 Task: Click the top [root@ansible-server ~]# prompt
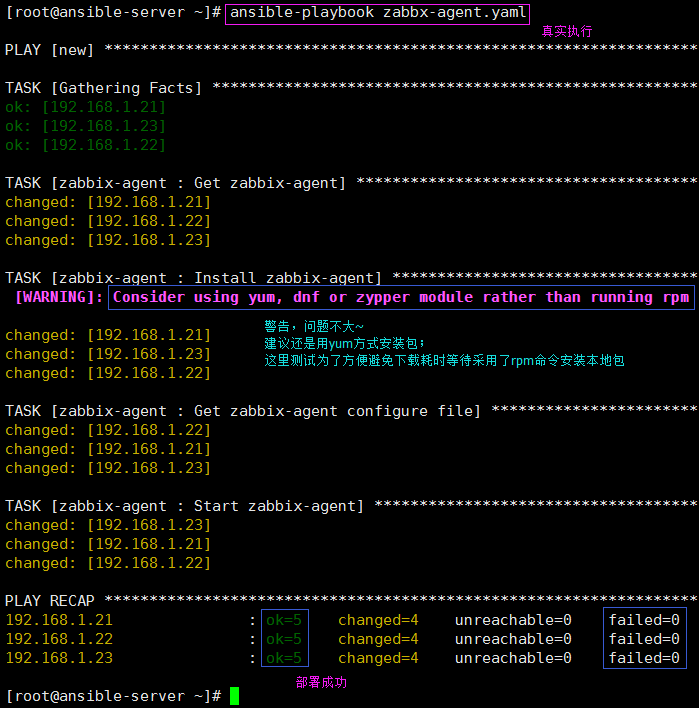click(113, 13)
